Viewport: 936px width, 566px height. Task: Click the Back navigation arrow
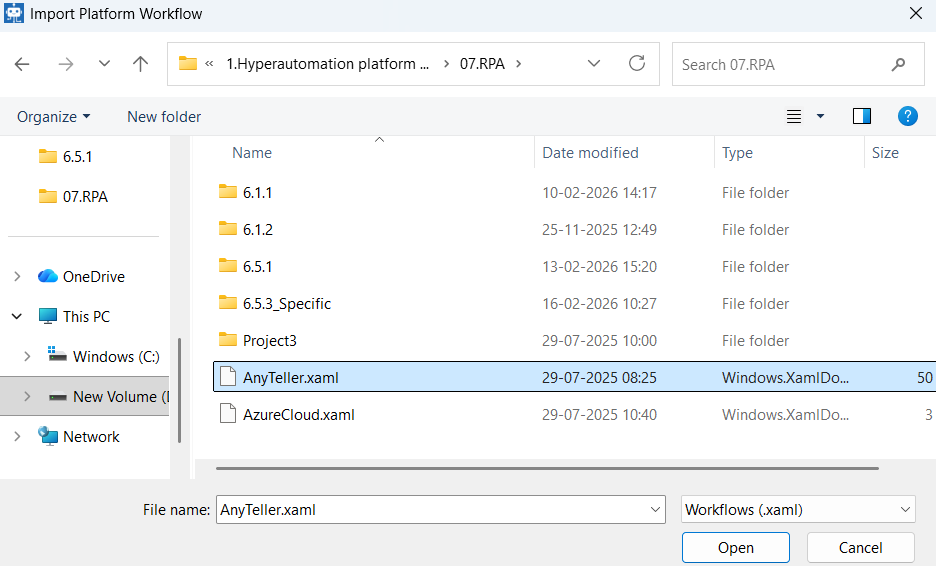(22, 64)
